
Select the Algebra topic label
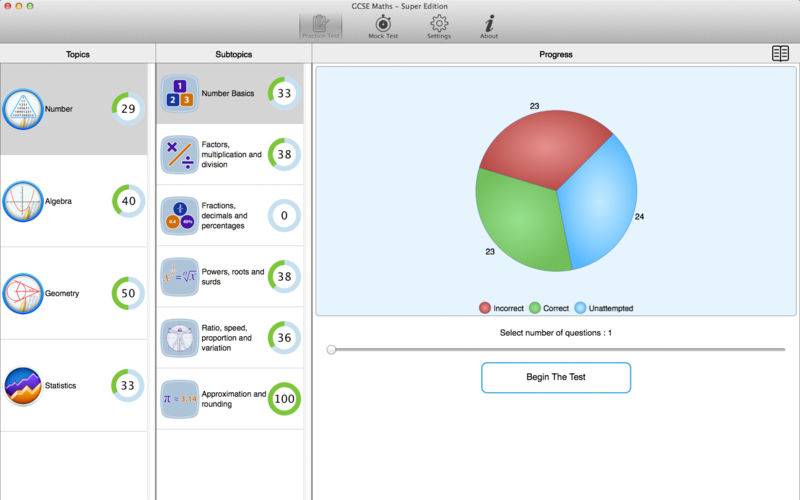58,202
